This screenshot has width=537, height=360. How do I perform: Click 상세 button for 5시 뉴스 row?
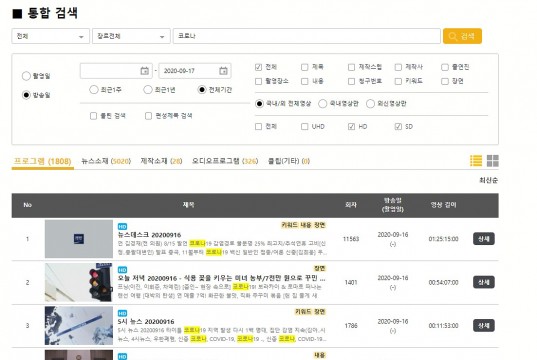pyautogui.click(x=484, y=325)
